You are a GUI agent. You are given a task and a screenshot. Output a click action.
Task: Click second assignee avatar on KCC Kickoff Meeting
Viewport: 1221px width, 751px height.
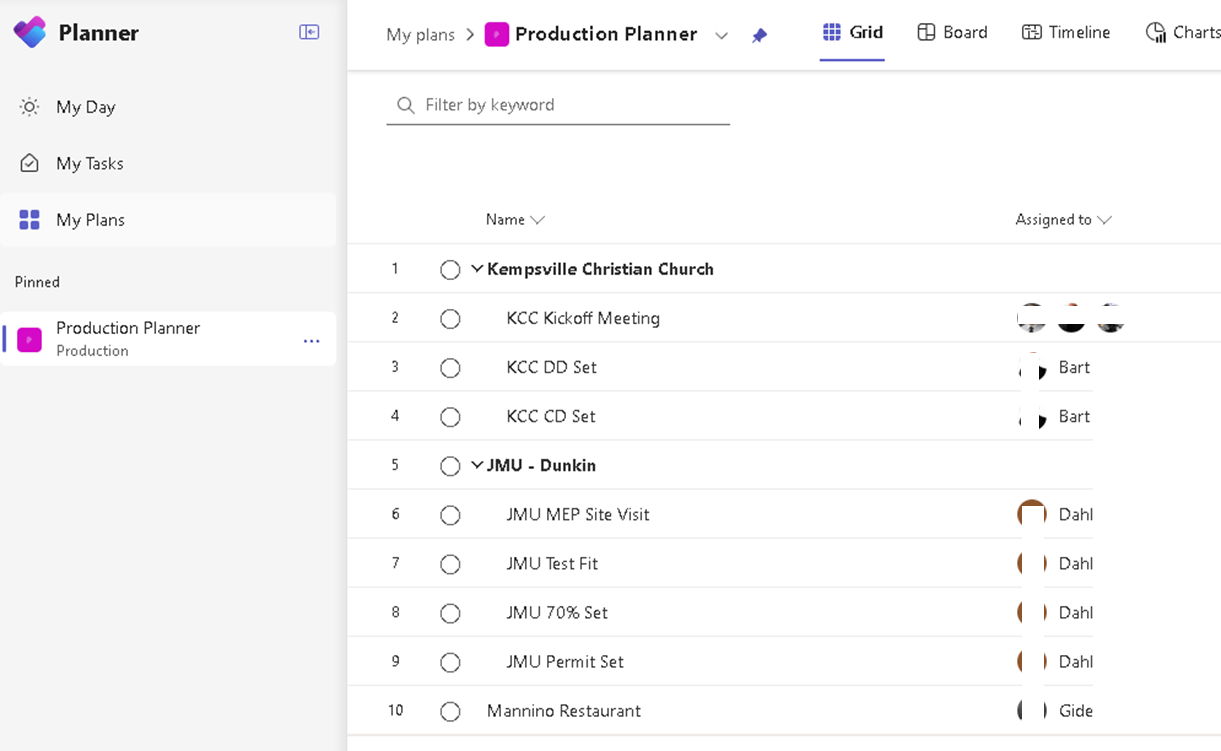[x=1071, y=319]
